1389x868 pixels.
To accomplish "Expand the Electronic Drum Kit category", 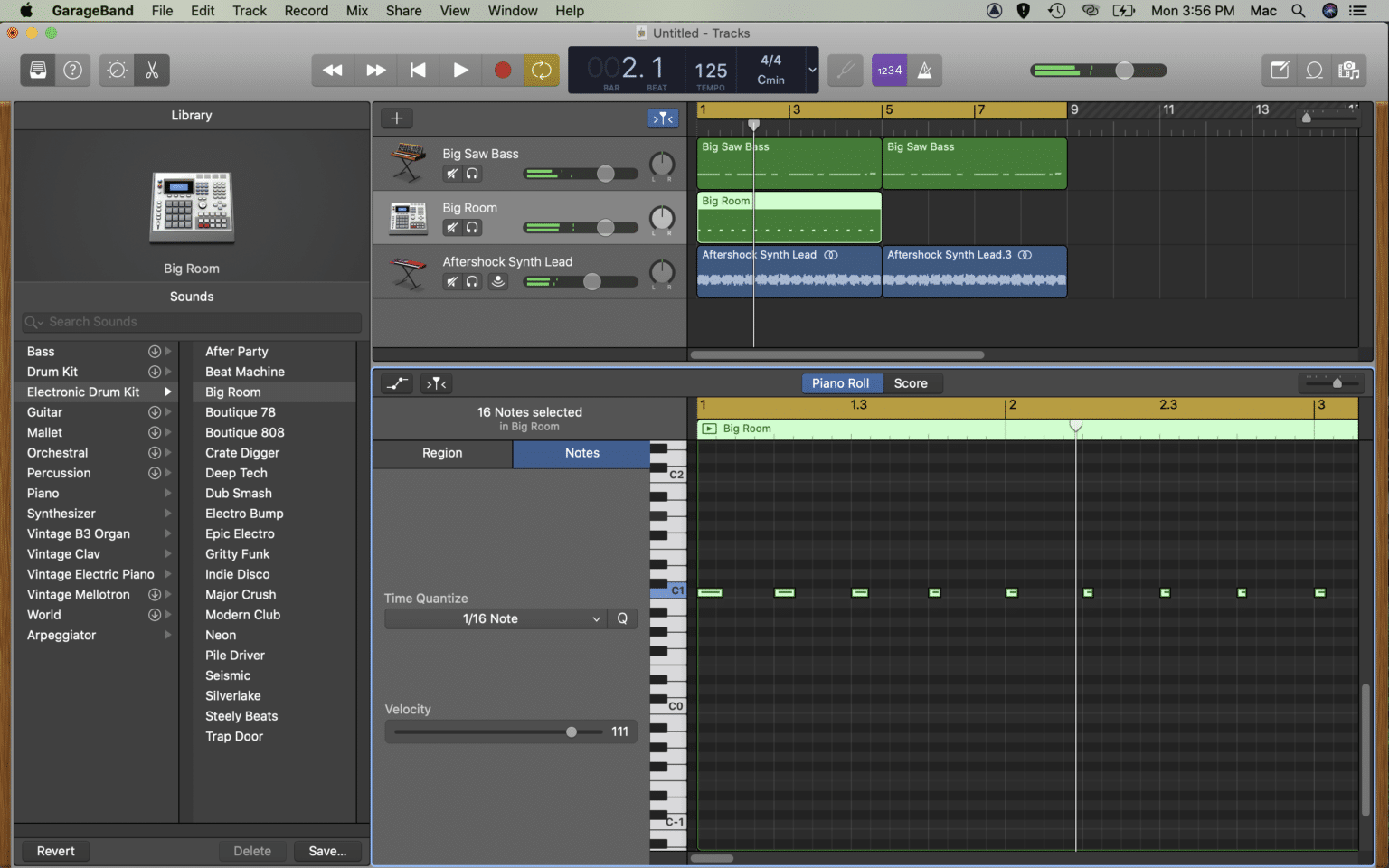I will pos(168,392).
